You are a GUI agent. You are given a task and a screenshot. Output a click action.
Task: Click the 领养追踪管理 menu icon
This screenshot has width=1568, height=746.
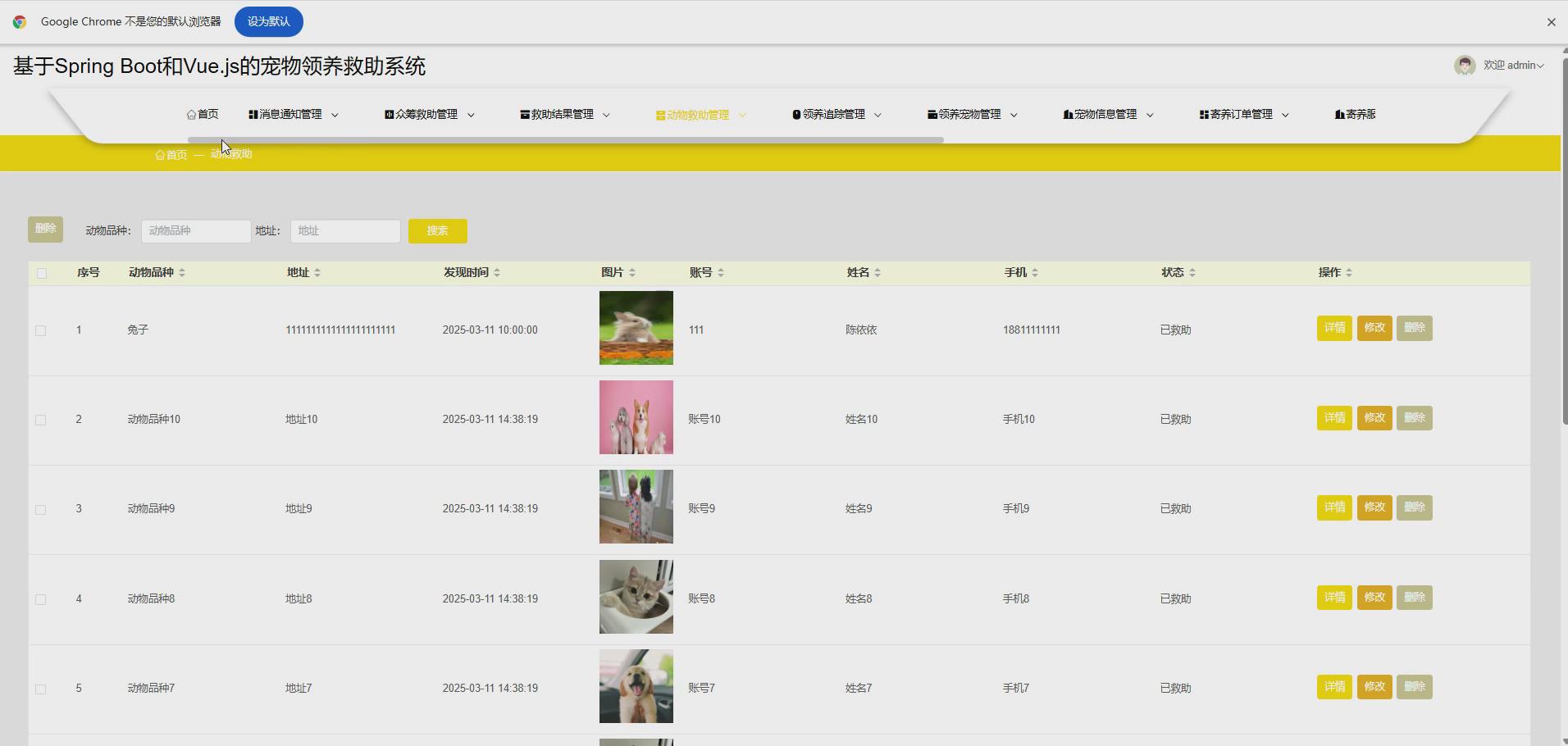point(796,115)
